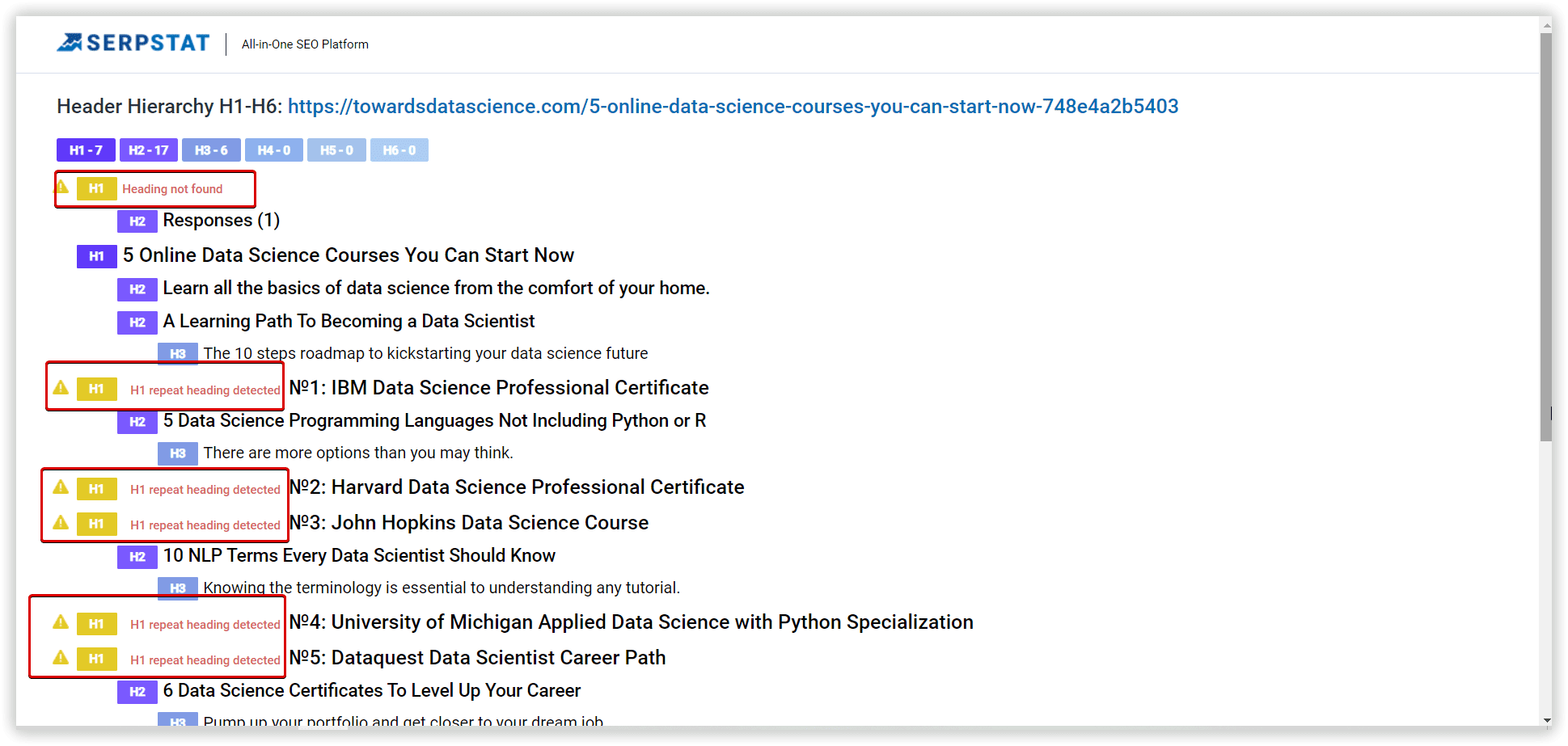Click warning icon next to John Hopkins heading
The height and width of the screenshot is (746, 1568).
pyautogui.click(x=61, y=523)
